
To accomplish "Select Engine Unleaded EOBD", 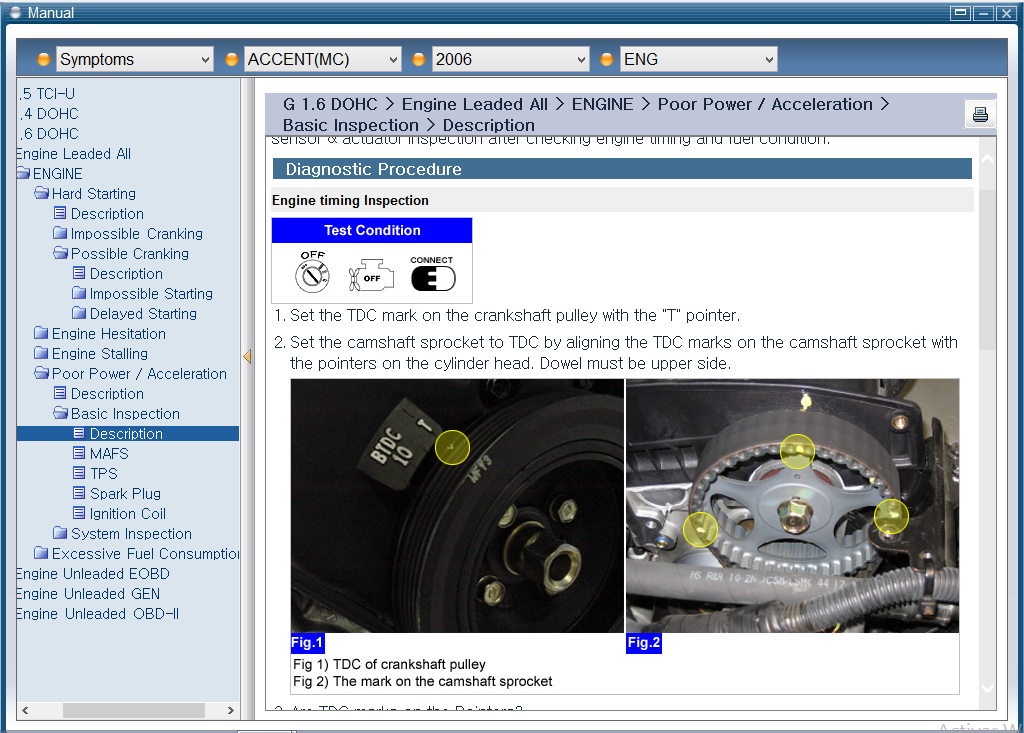I will click(x=93, y=574).
